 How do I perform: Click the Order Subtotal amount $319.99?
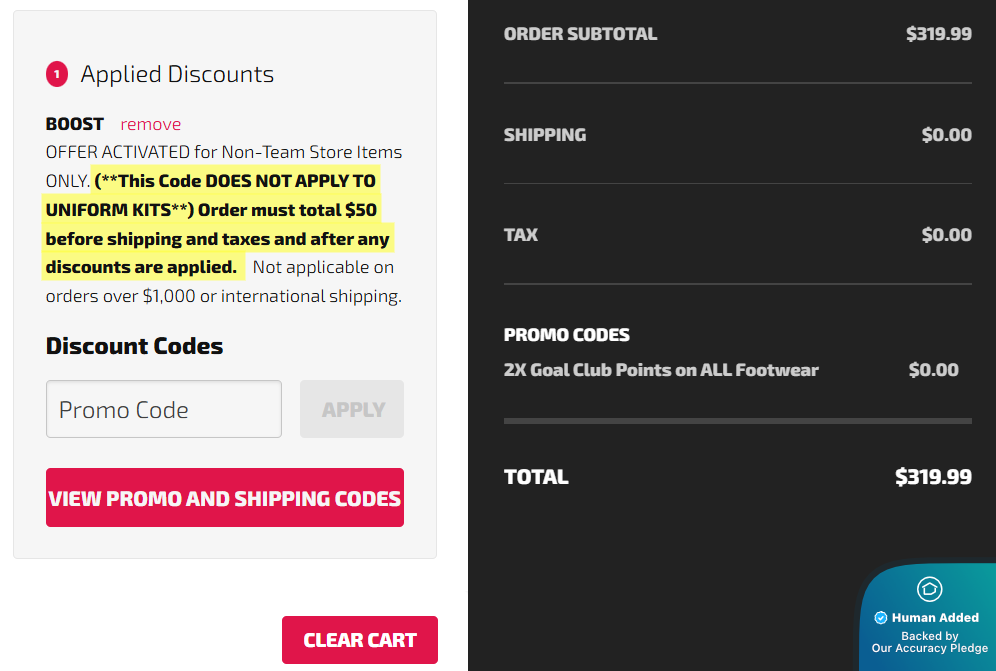click(938, 34)
